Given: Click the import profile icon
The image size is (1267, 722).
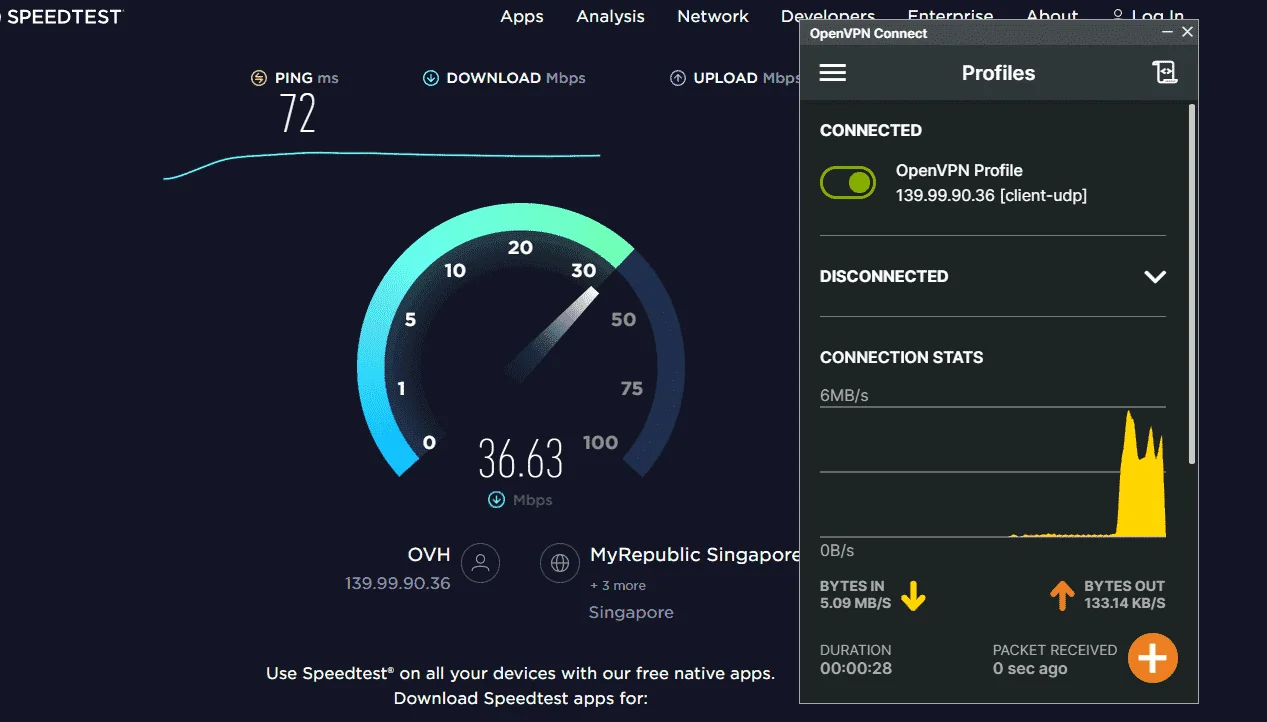Looking at the screenshot, I should (1165, 72).
